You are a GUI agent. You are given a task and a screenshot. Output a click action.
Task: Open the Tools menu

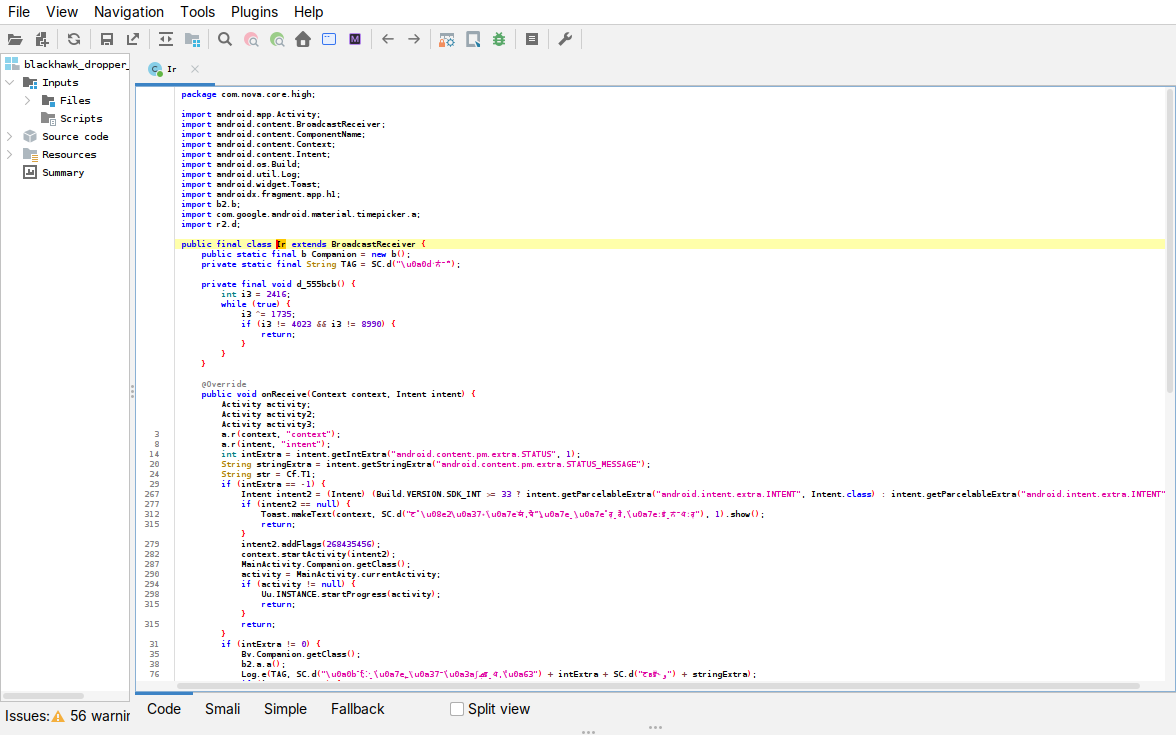pos(197,12)
